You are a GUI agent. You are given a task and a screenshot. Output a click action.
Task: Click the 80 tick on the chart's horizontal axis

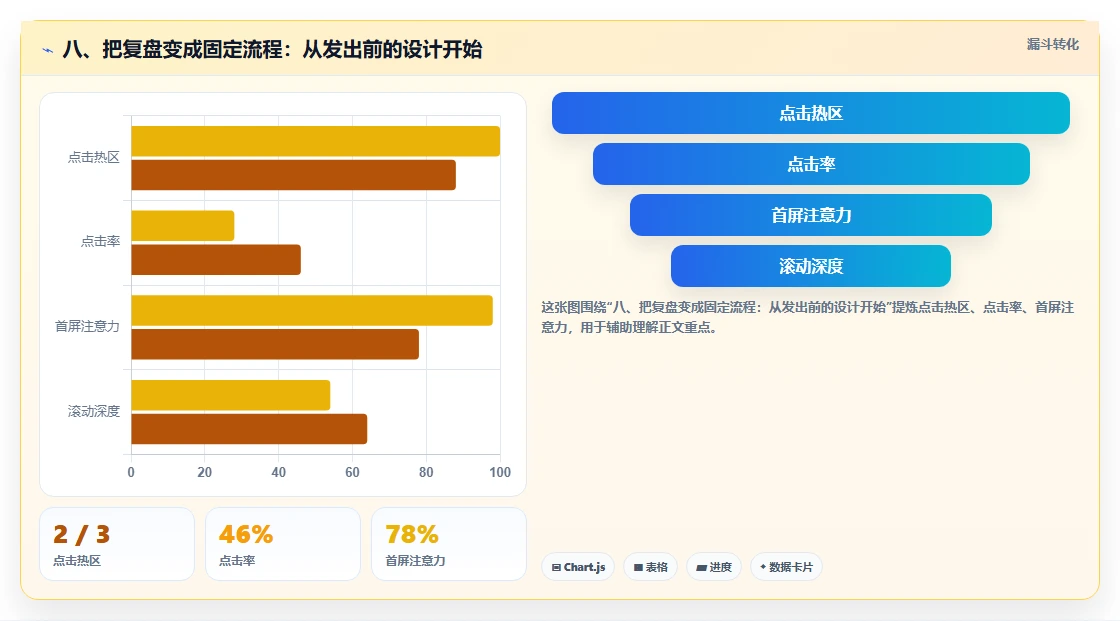coord(426,472)
